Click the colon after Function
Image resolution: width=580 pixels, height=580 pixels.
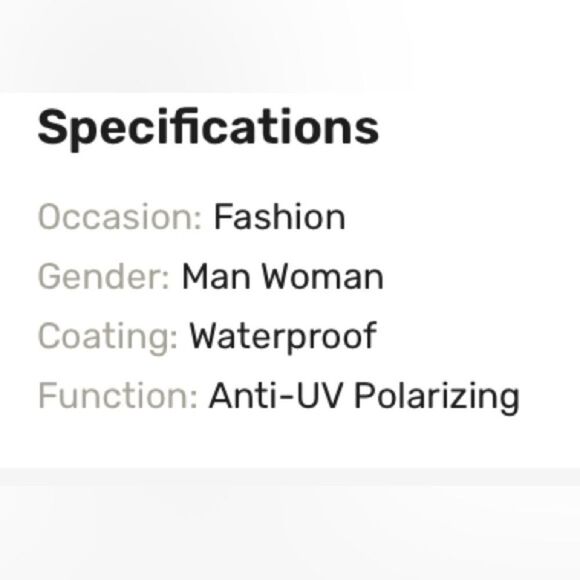pyautogui.click(x=194, y=400)
